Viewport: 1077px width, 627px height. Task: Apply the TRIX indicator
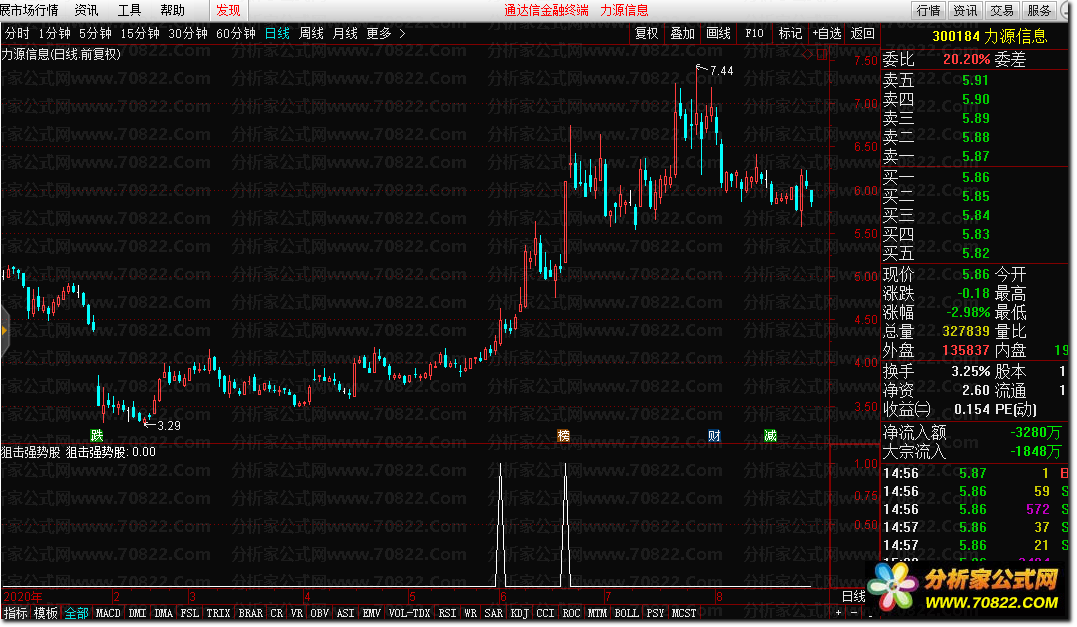coord(218,613)
